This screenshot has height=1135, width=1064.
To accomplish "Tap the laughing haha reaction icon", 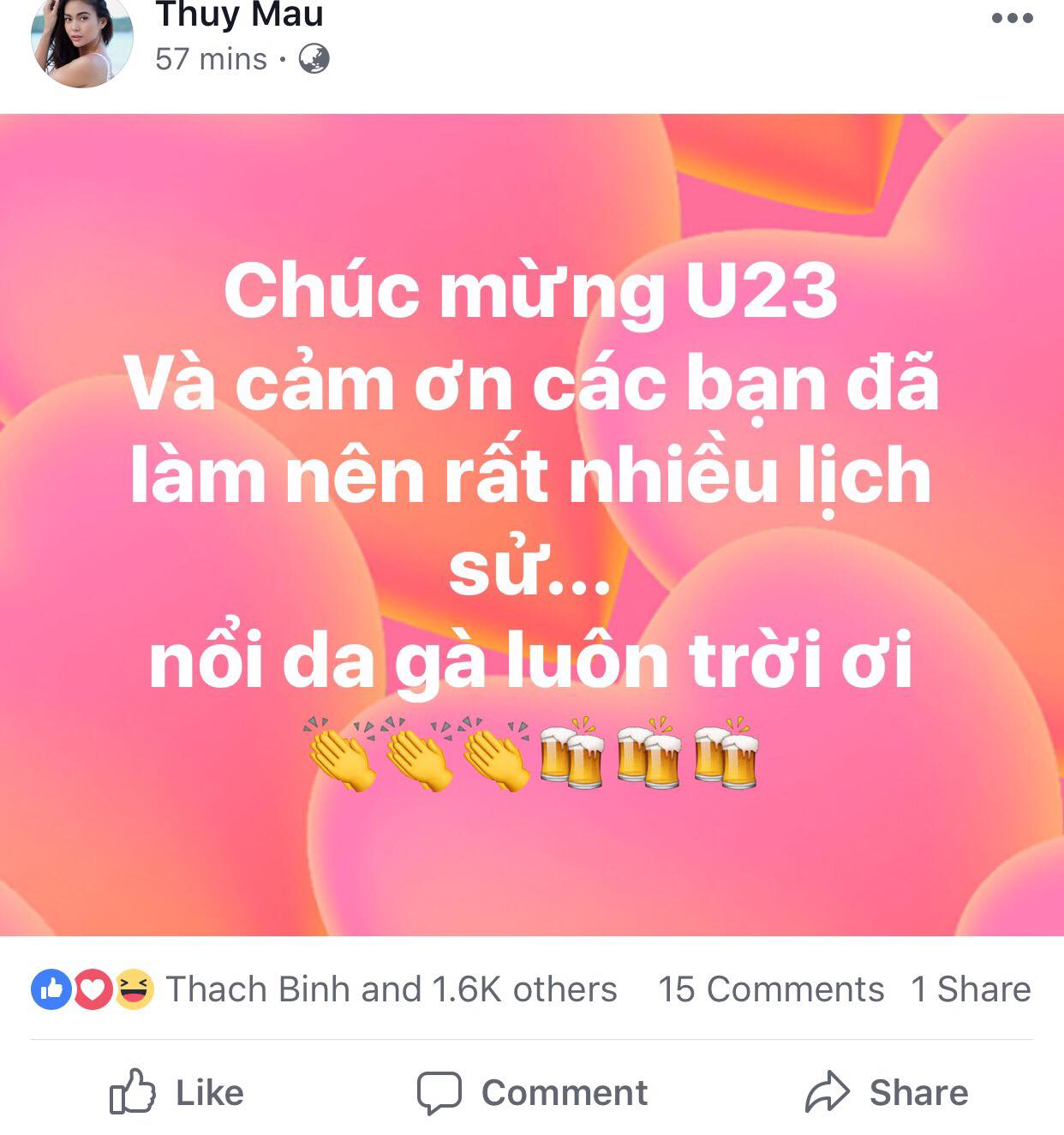I will pyautogui.click(x=134, y=989).
